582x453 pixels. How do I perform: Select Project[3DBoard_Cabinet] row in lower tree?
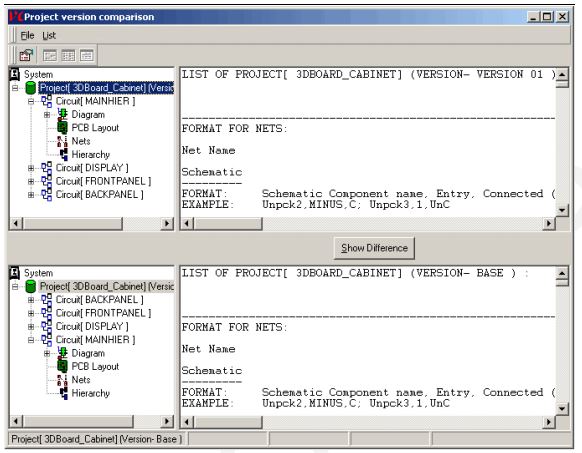106,287
